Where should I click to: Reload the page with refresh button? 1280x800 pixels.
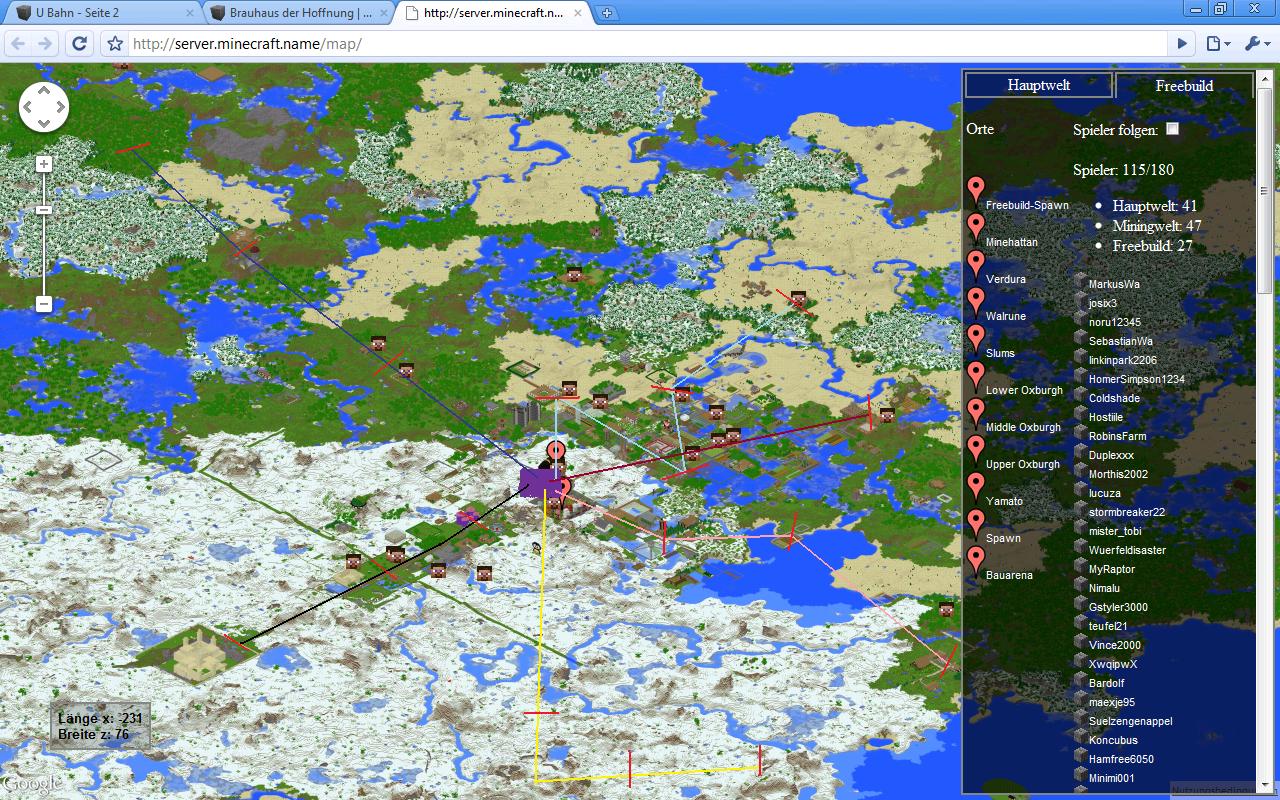[x=80, y=44]
